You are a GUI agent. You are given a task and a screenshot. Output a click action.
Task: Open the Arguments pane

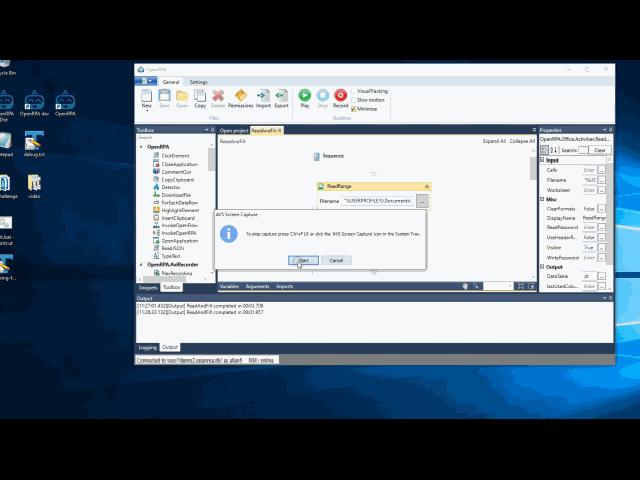click(257, 286)
